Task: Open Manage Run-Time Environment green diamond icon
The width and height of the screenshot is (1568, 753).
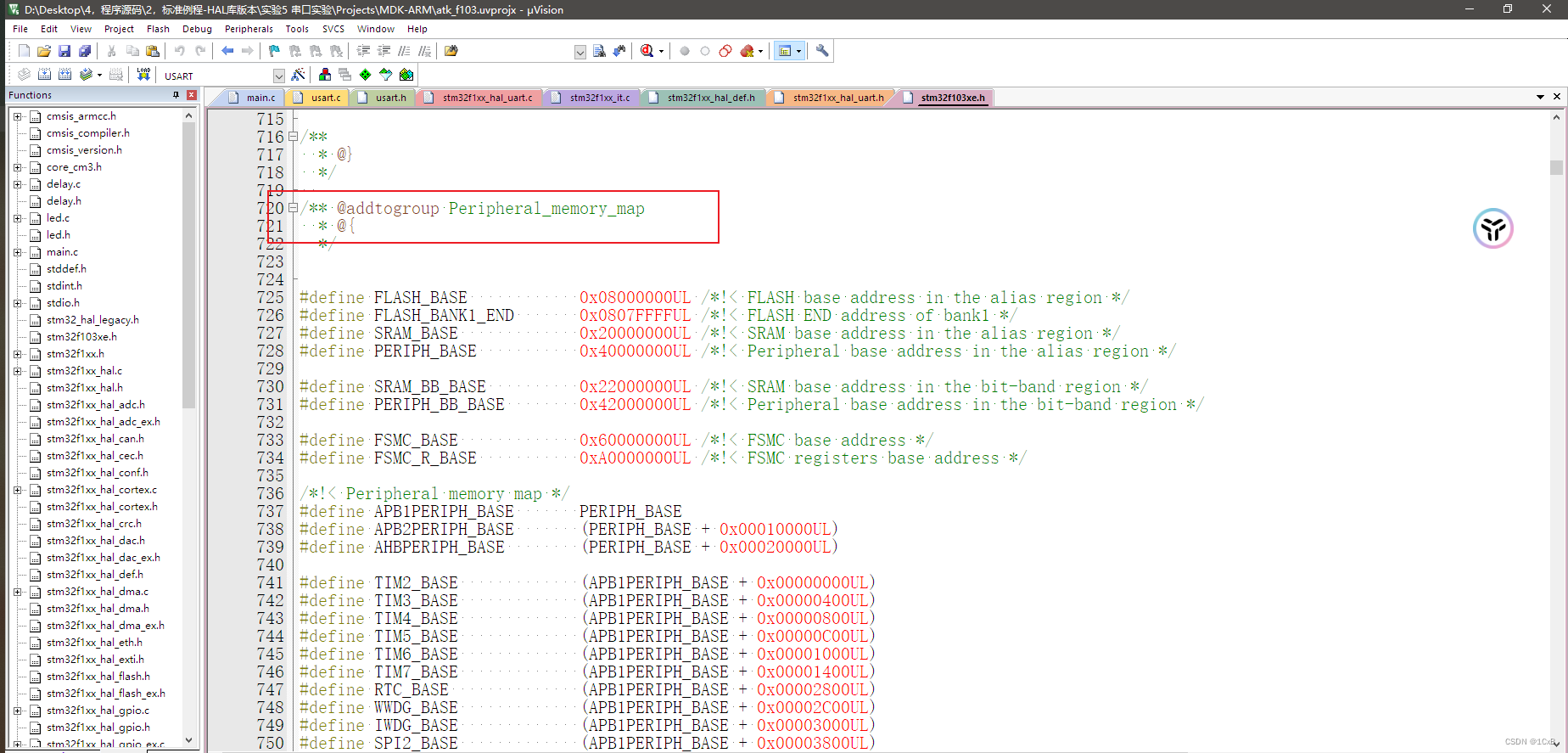Action: click(x=365, y=75)
